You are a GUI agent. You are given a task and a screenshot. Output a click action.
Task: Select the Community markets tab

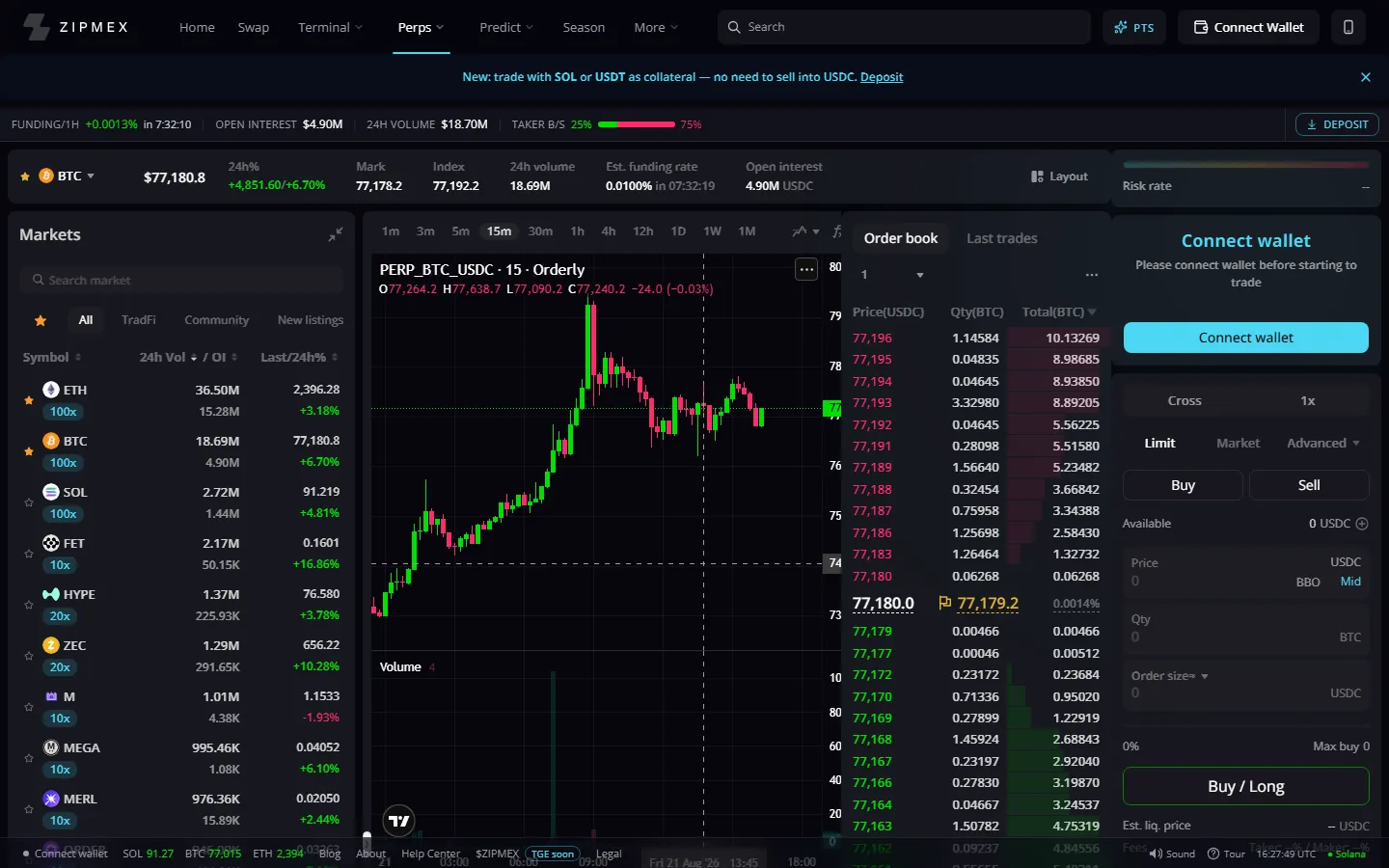(x=216, y=320)
